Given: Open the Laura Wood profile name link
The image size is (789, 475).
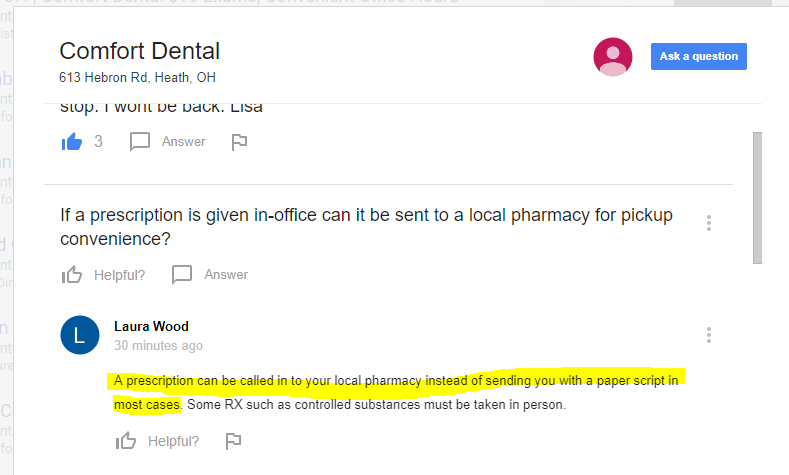Looking at the screenshot, I should (151, 327).
